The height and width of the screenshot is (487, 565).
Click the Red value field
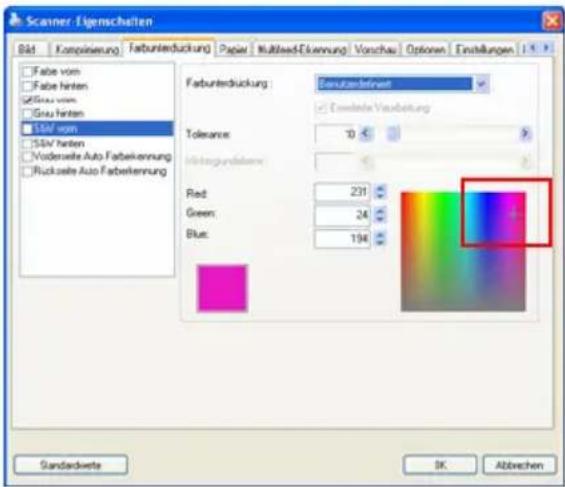coord(342,192)
